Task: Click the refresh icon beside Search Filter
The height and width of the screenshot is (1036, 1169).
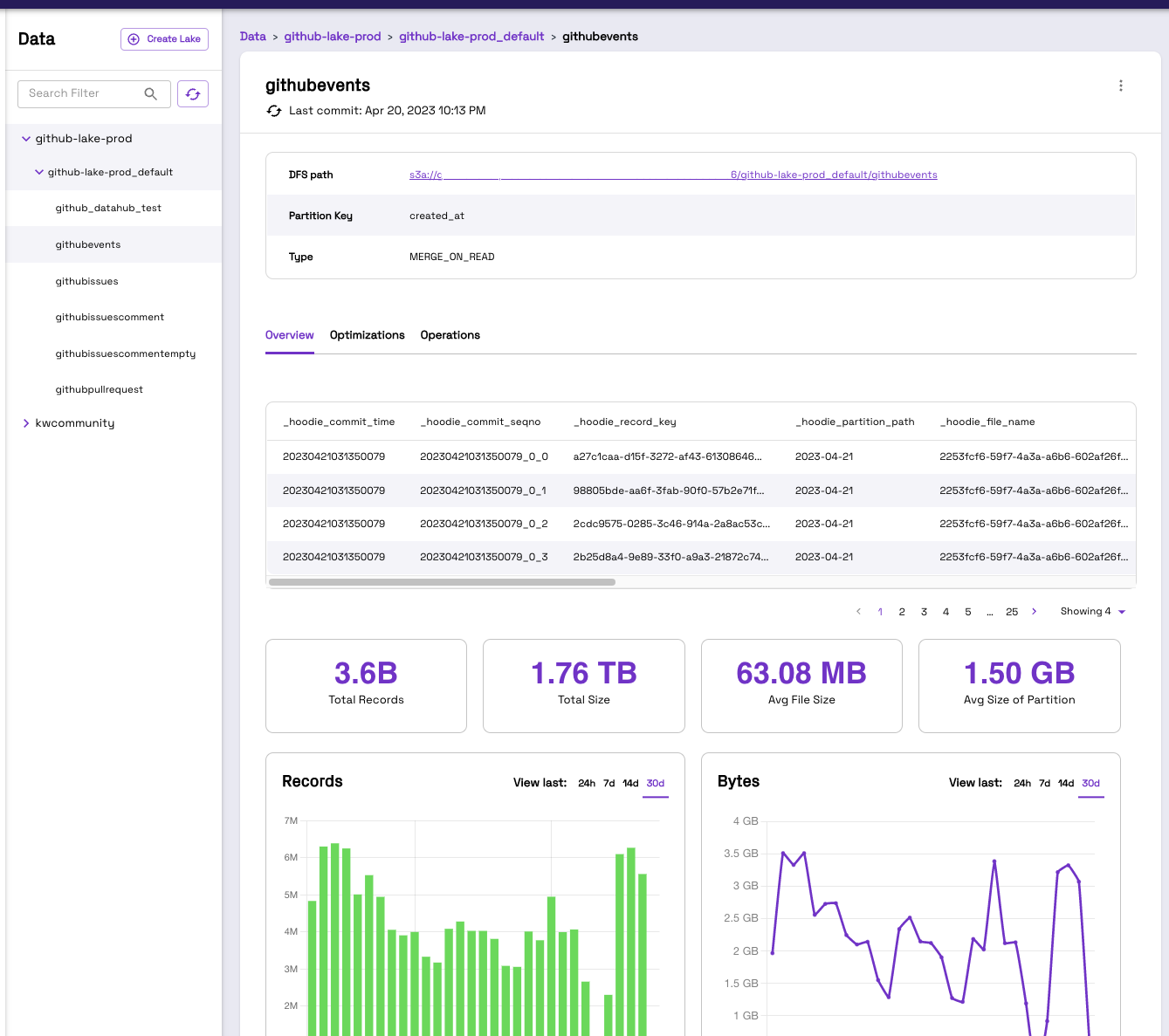Action: coord(193,93)
